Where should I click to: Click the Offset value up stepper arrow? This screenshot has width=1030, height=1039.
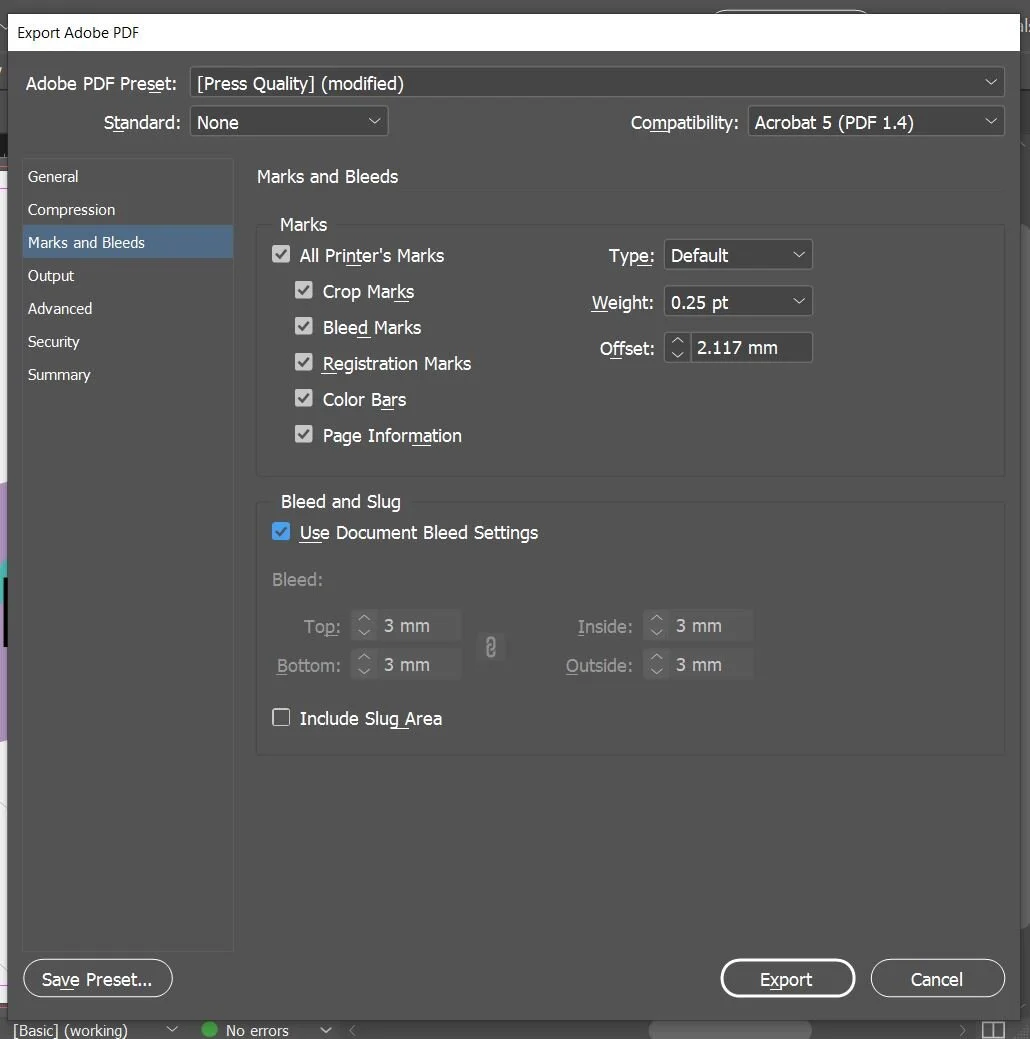(x=676, y=341)
